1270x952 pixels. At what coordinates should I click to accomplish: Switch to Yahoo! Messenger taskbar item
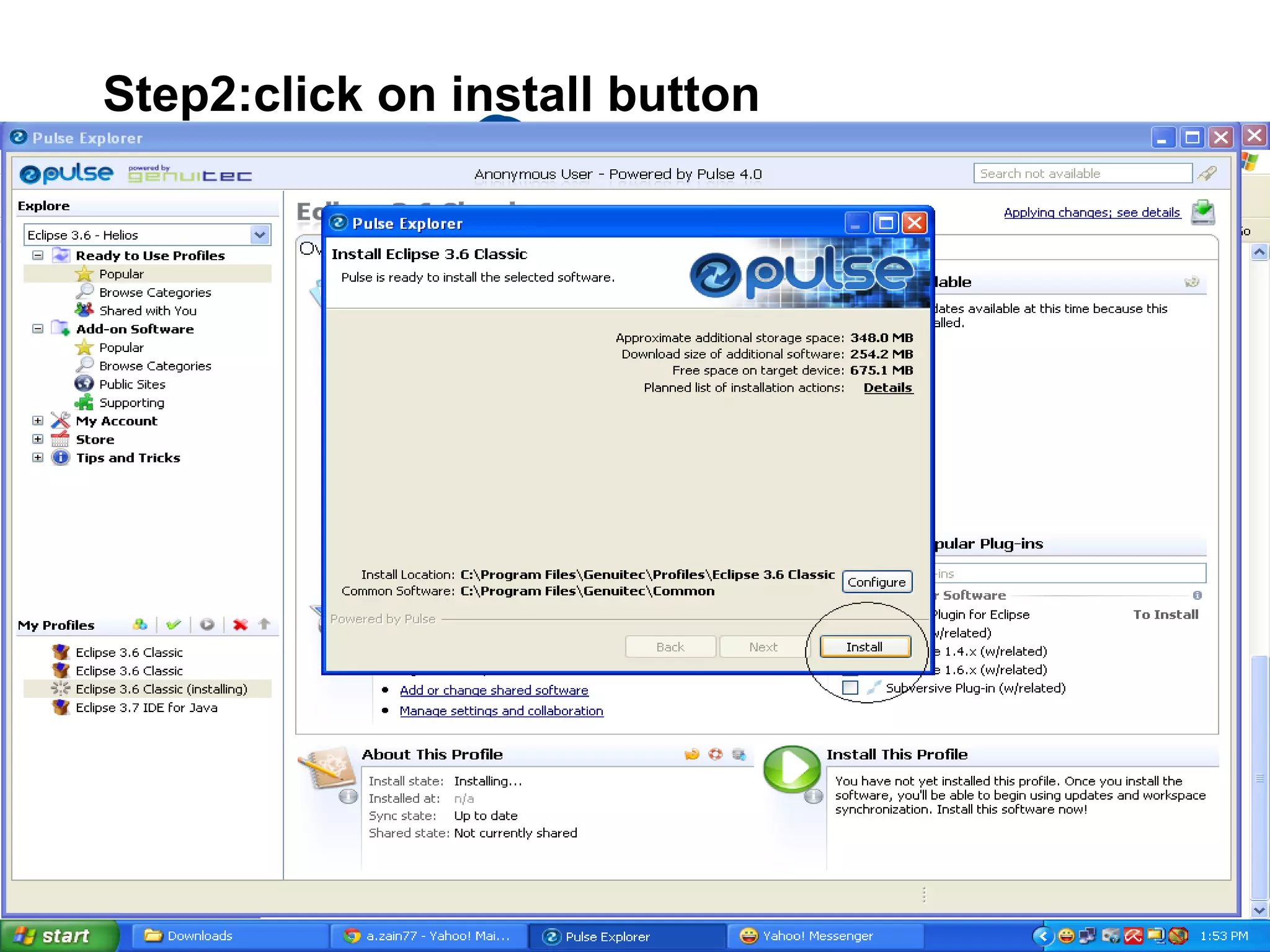click(x=825, y=935)
